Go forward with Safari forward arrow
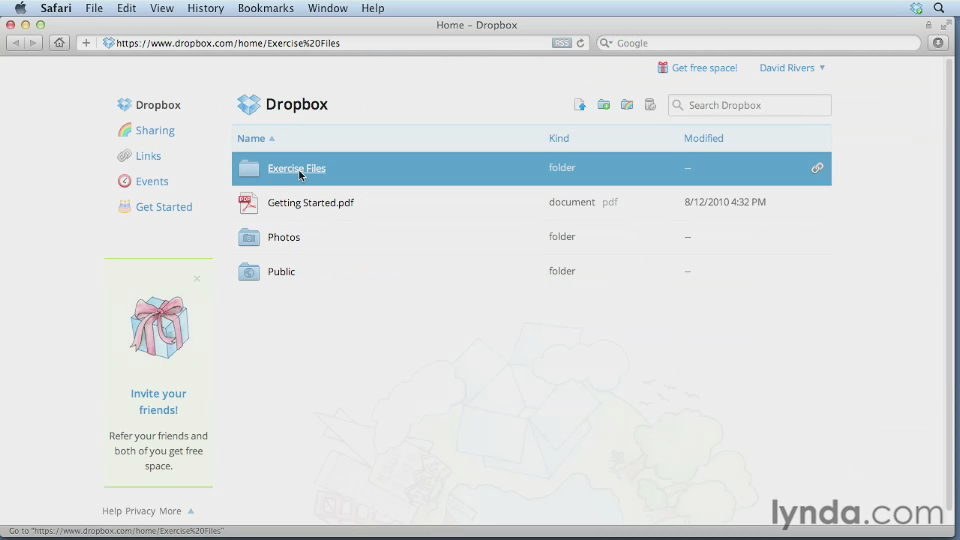 tap(33, 43)
